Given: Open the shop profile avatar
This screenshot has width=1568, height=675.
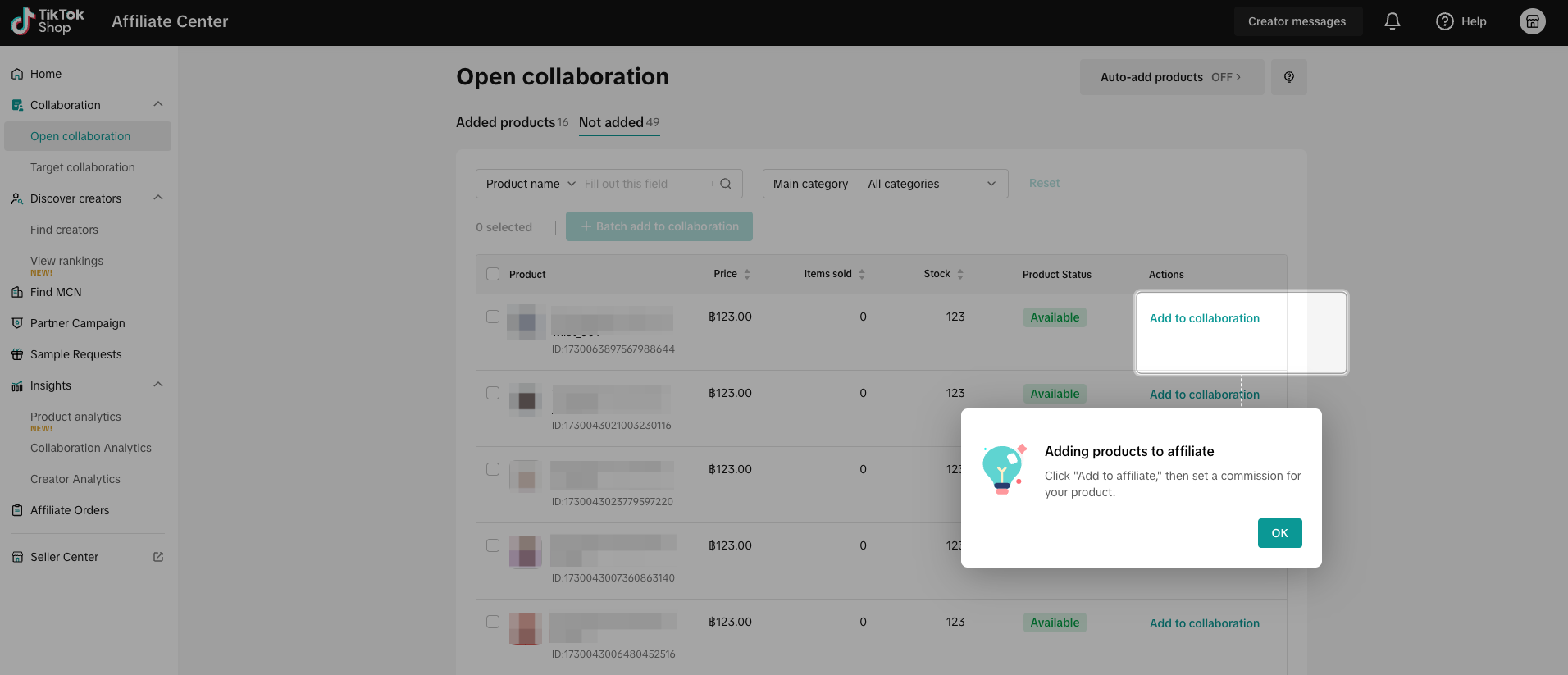Looking at the screenshot, I should pyautogui.click(x=1532, y=21).
